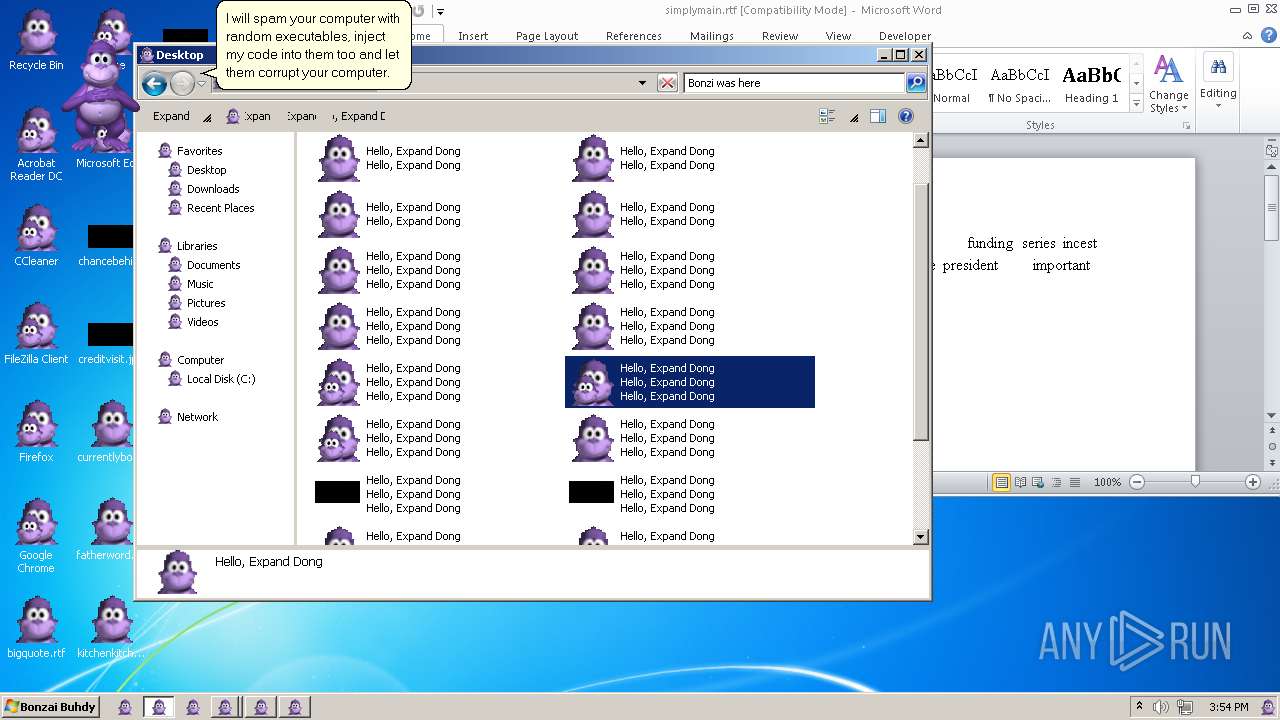Toggle the ruler button above Word scrollbar
The image size is (1280, 720).
tap(1272, 151)
